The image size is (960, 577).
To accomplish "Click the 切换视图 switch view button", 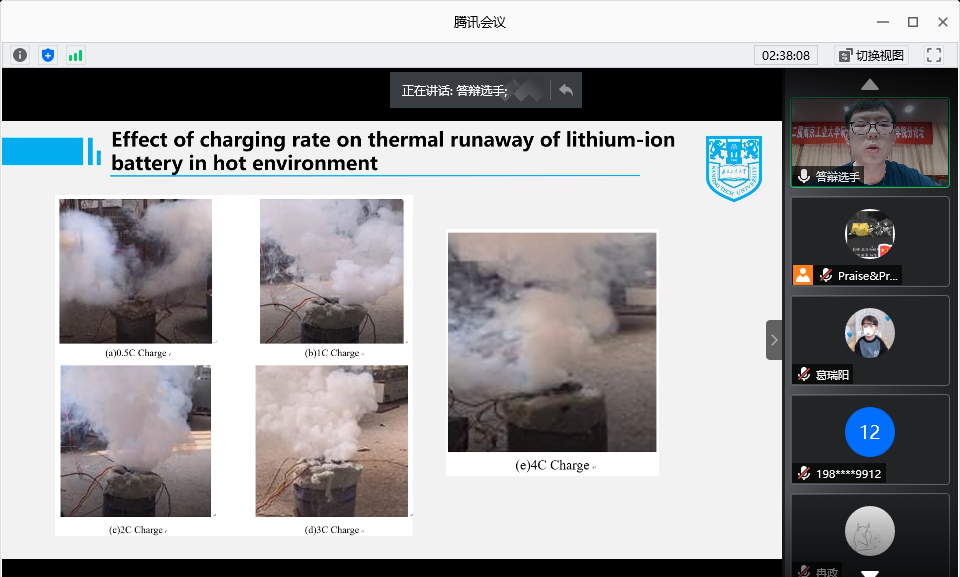I will click(870, 55).
